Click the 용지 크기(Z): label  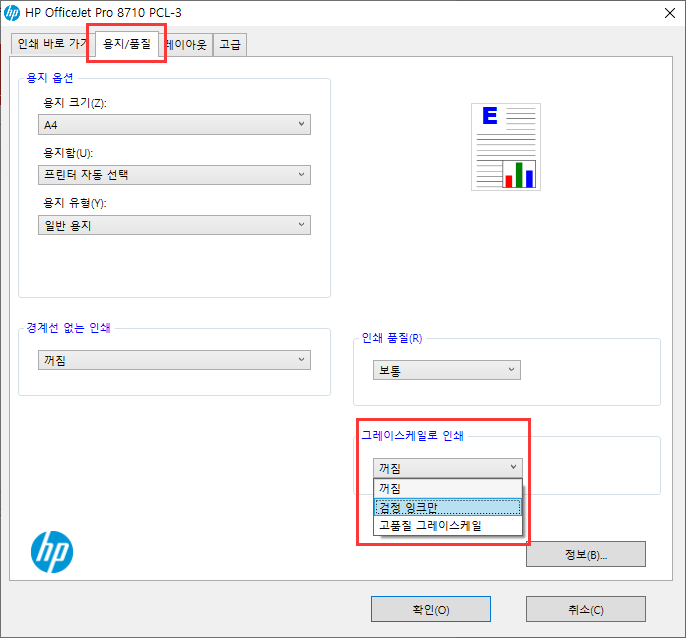click(x=74, y=103)
